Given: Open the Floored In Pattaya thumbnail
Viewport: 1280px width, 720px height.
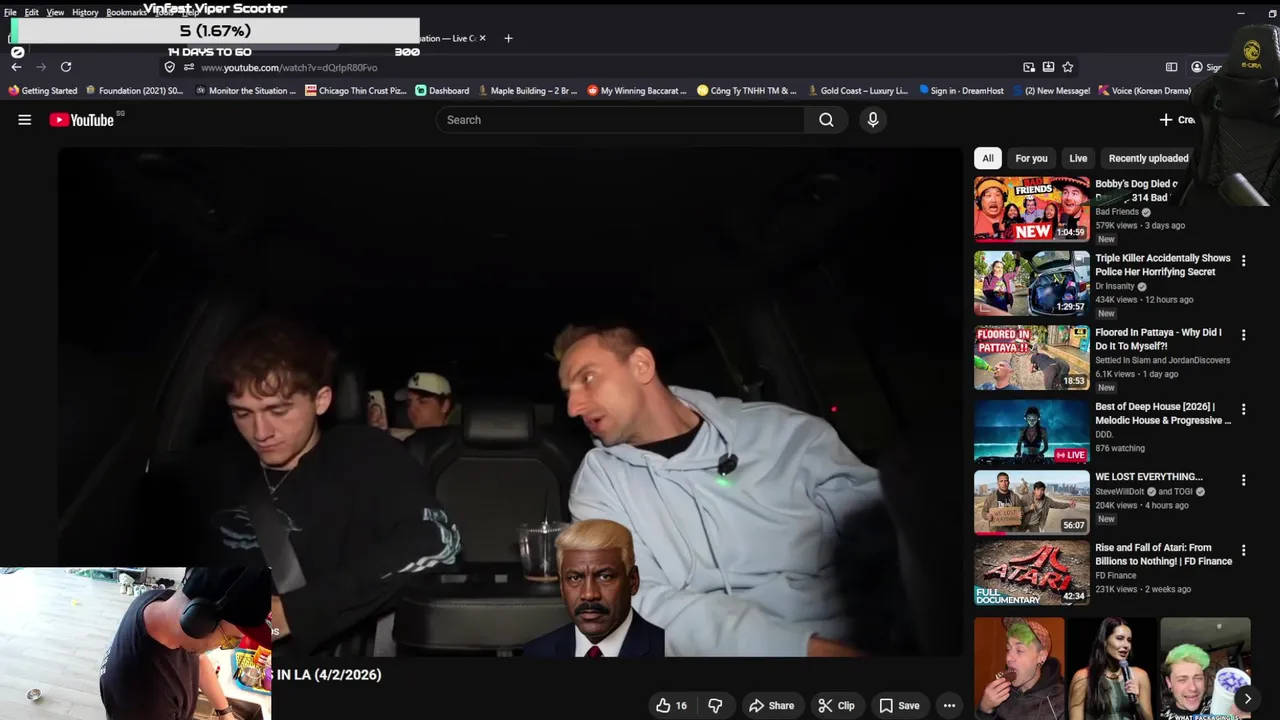Looking at the screenshot, I should 1032,357.
